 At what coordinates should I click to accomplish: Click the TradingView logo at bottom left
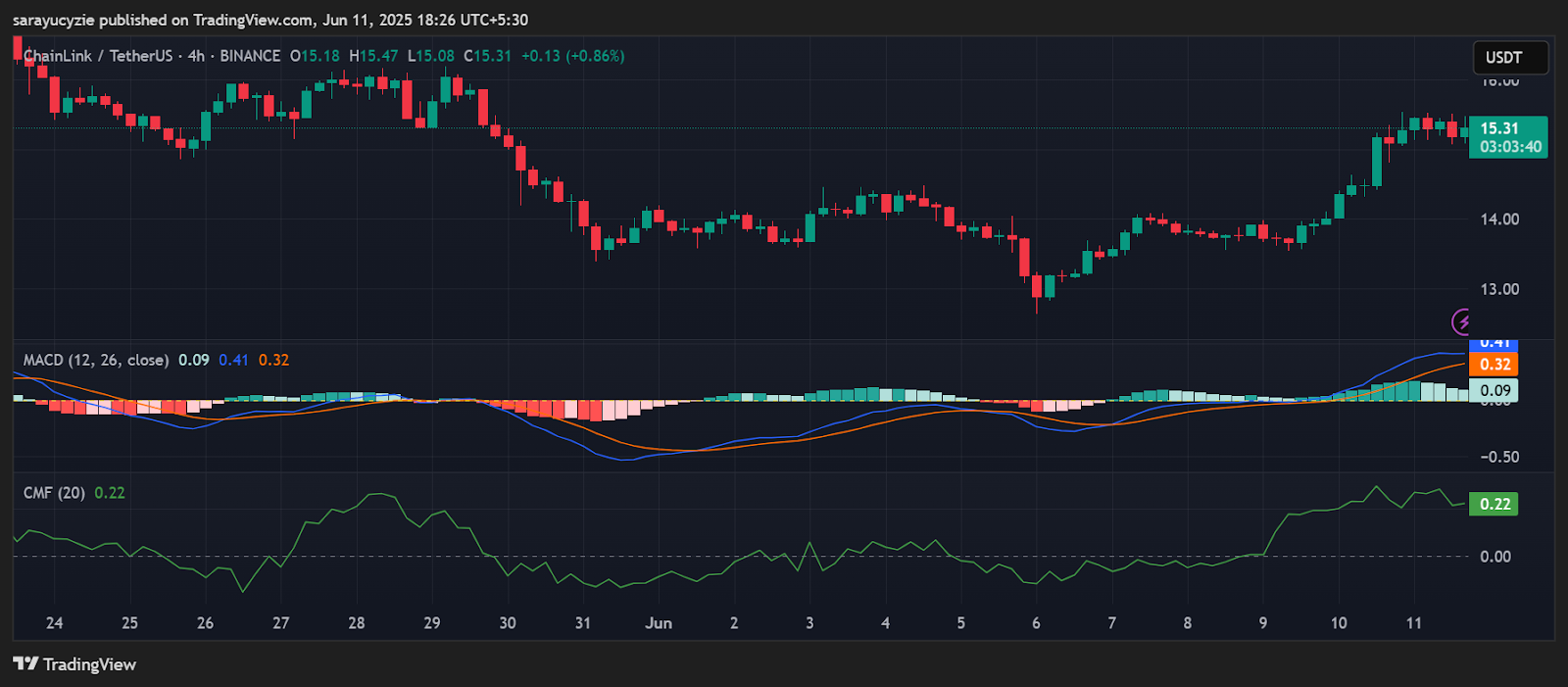(x=74, y=664)
